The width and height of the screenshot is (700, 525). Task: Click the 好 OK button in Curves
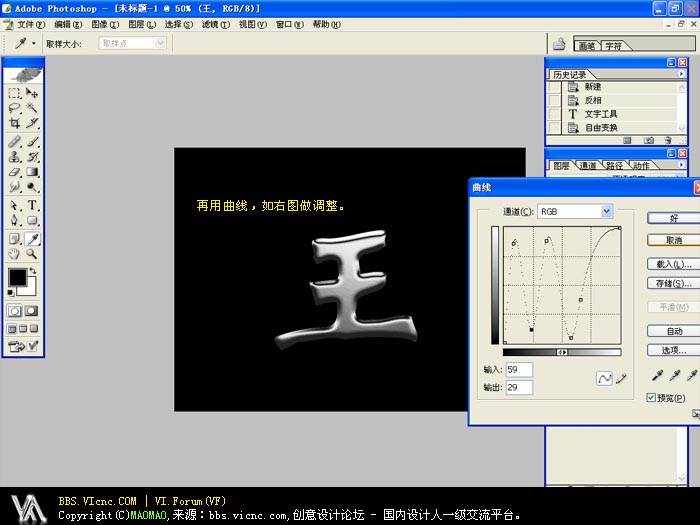(672, 217)
